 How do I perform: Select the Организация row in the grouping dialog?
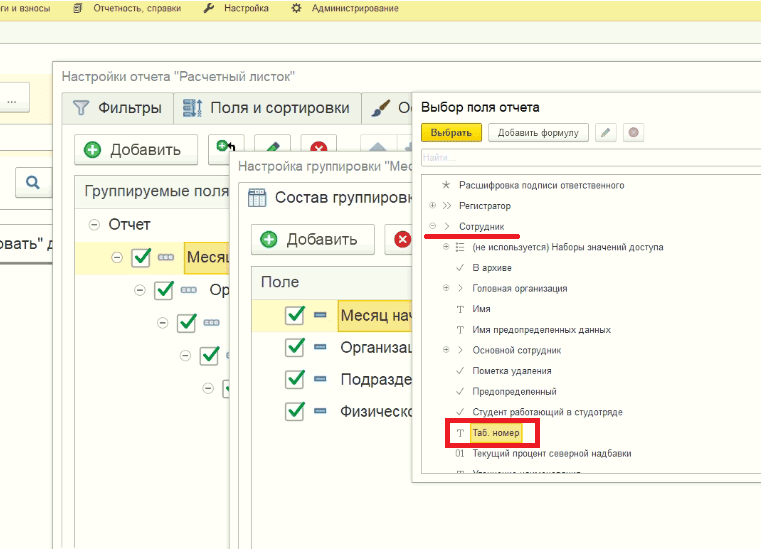pyautogui.click(x=331, y=347)
